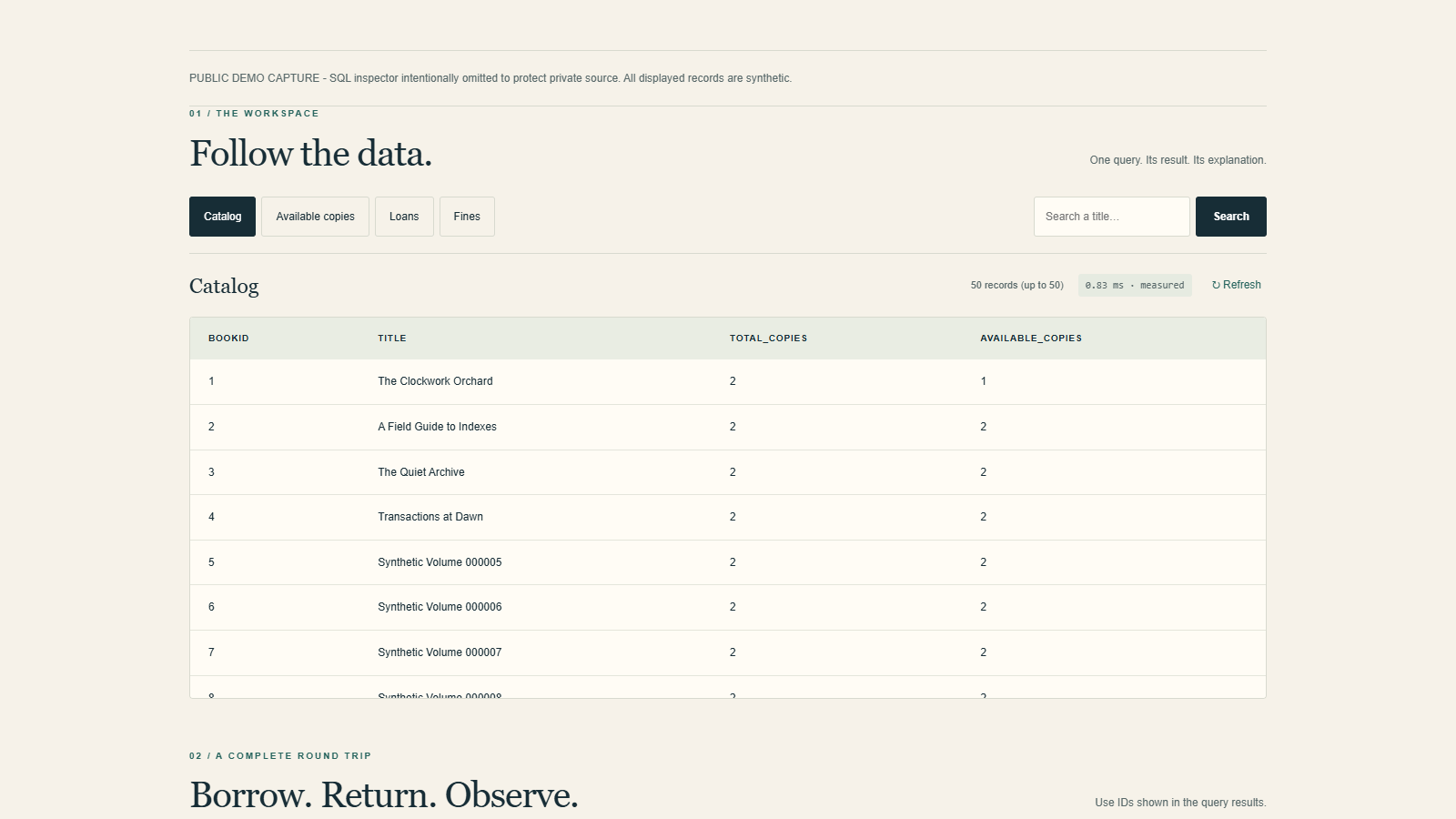
Task: Select Synthetic Volume 000005 row
Action: click(728, 562)
